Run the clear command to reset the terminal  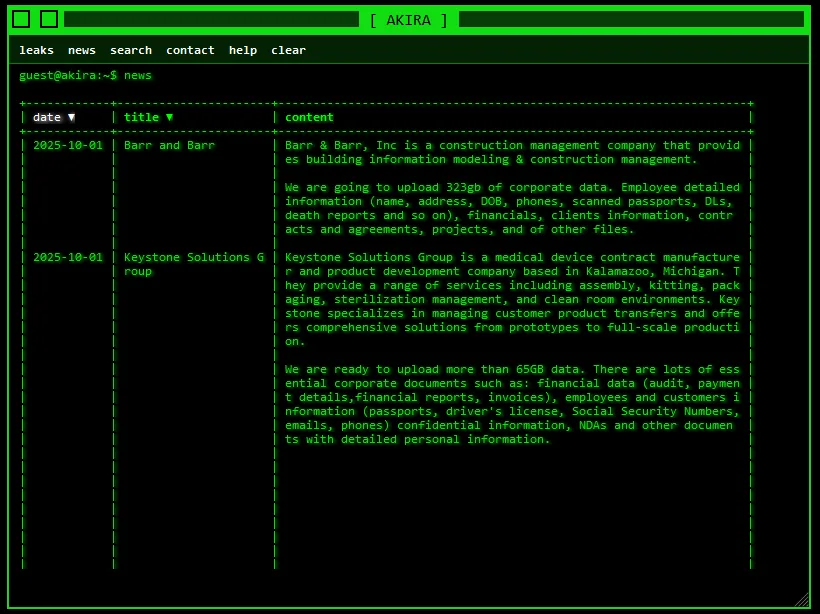(x=288, y=50)
